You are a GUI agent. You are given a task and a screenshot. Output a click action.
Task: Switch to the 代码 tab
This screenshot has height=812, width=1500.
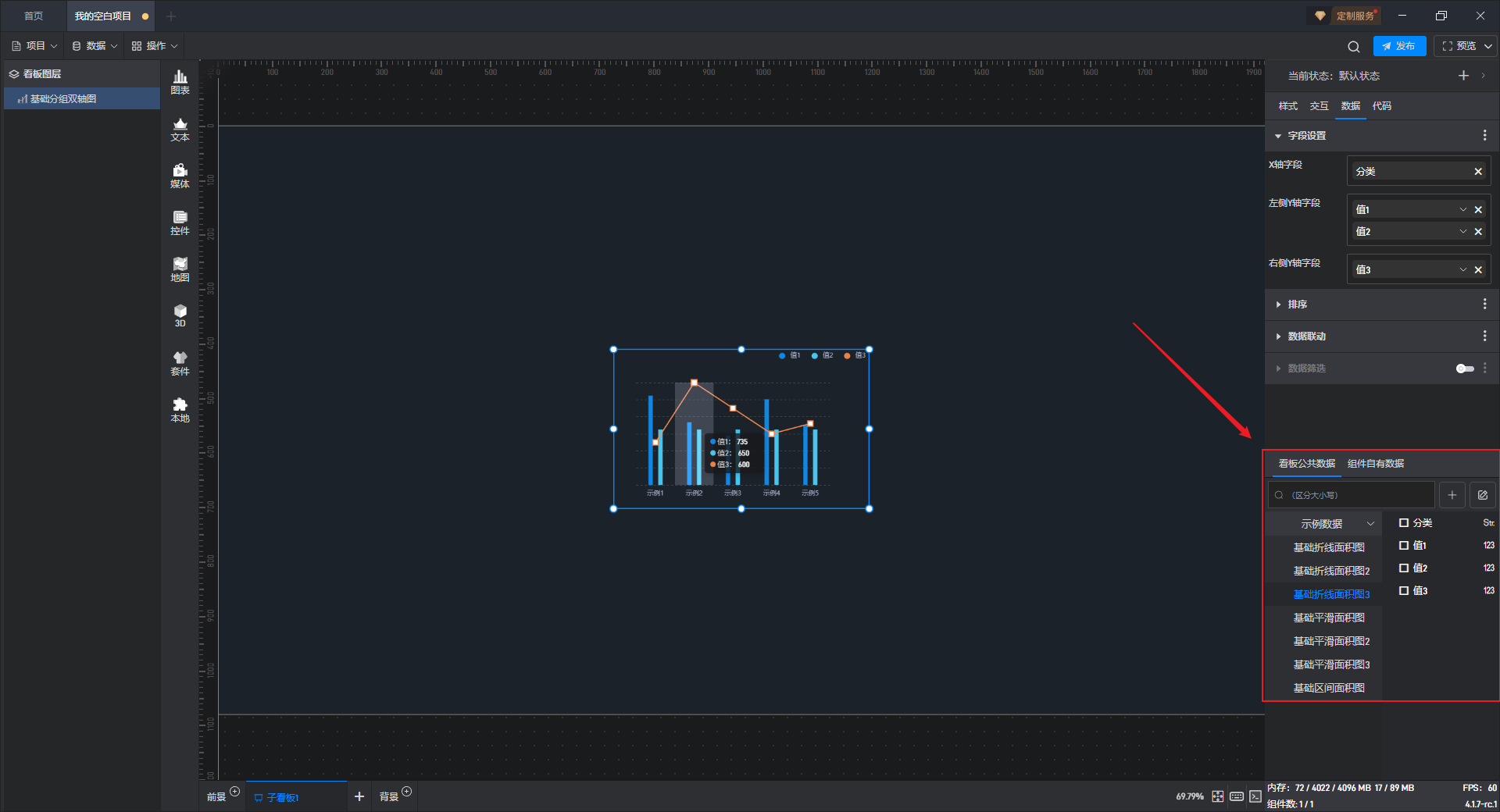1381,106
